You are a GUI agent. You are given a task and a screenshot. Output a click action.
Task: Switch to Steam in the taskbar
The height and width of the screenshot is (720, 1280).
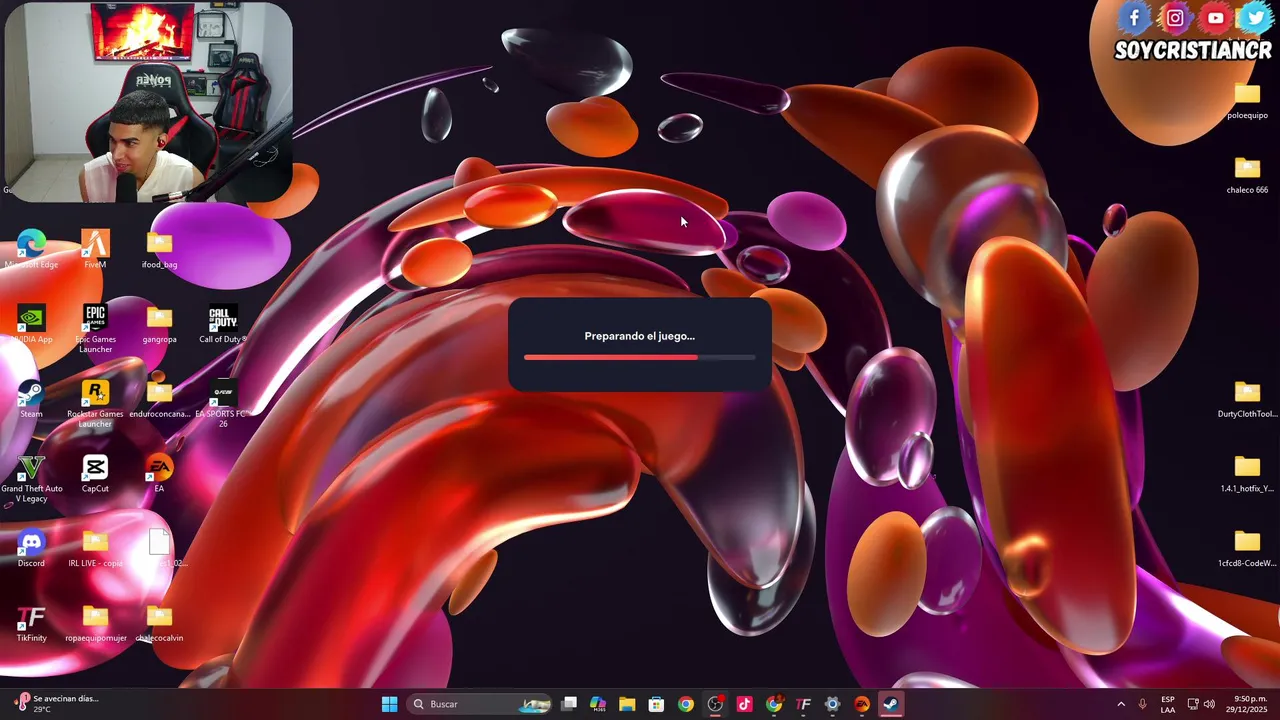click(x=891, y=704)
